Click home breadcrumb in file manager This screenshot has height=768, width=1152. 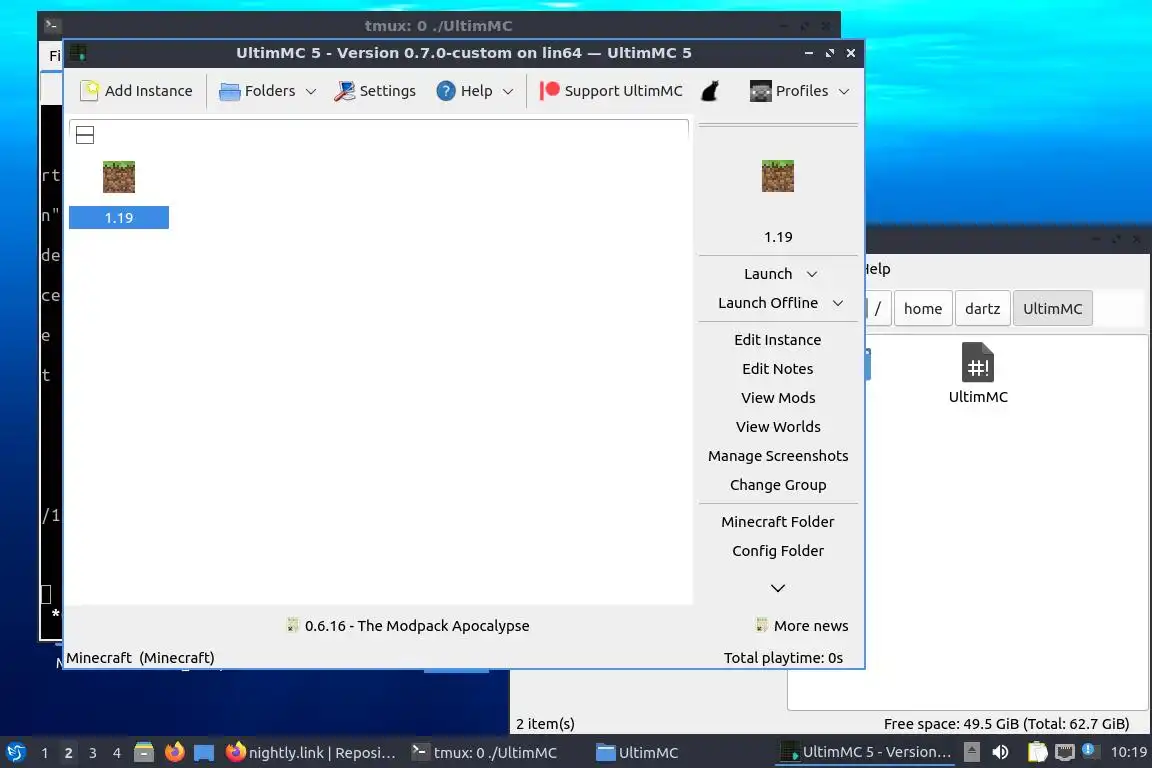[x=923, y=309]
